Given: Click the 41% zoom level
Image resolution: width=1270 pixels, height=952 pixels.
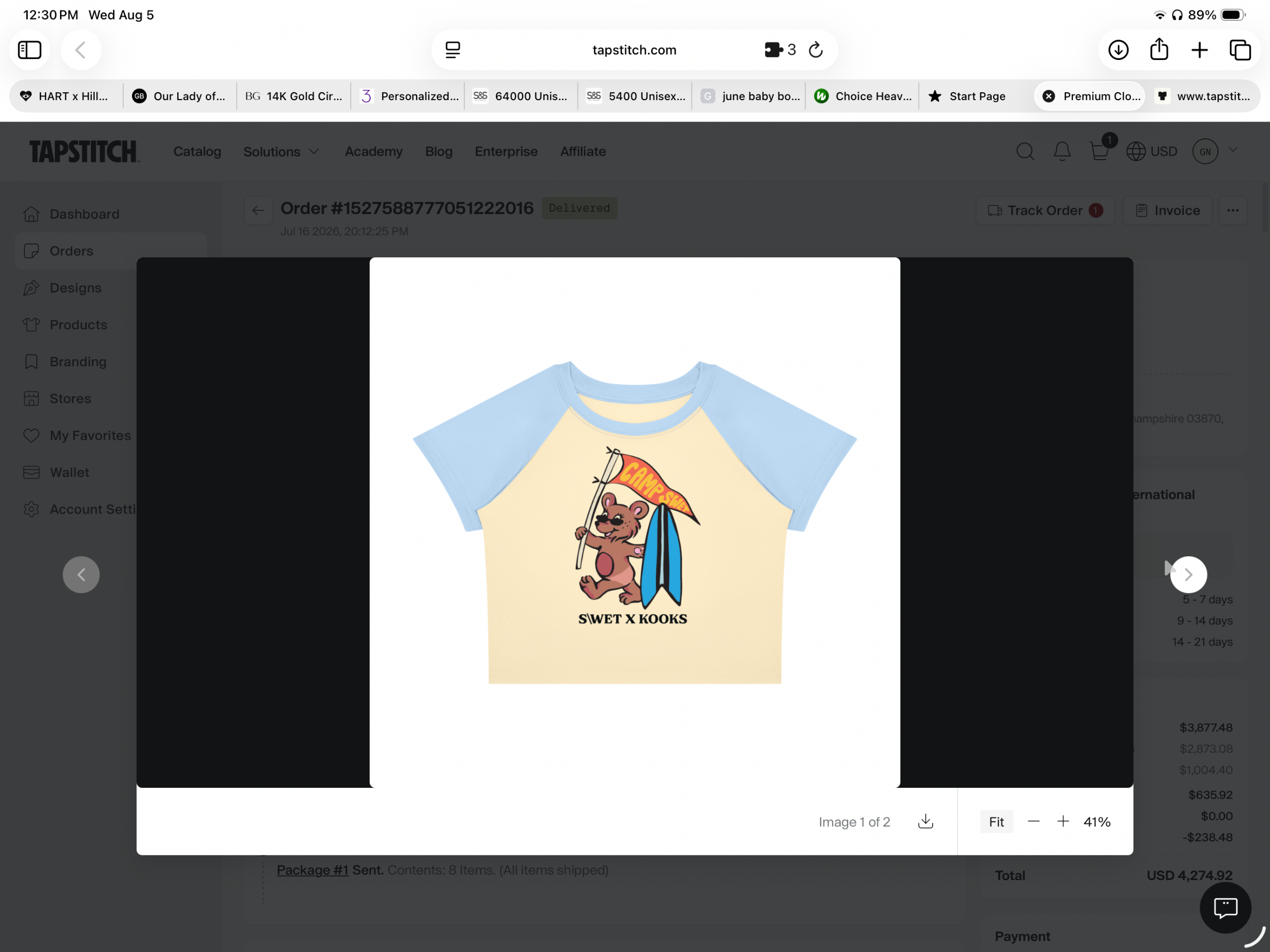Looking at the screenshot, I should (1096, 822).
